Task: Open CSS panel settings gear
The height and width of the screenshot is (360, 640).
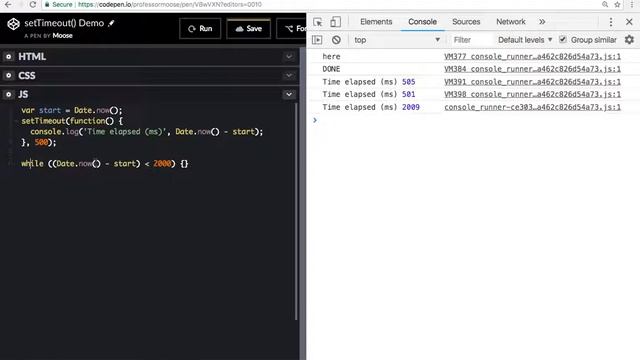Action: (x=8, y=76)
